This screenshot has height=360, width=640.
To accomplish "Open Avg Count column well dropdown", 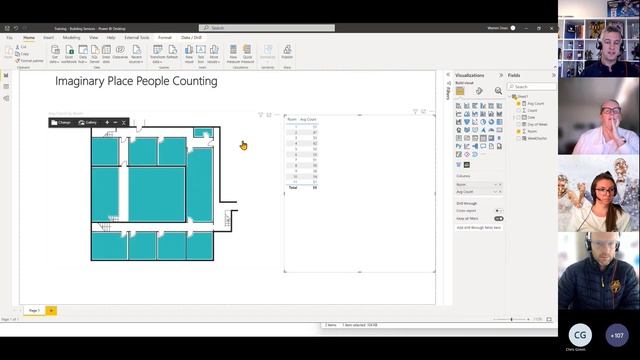I will (496, 191).
